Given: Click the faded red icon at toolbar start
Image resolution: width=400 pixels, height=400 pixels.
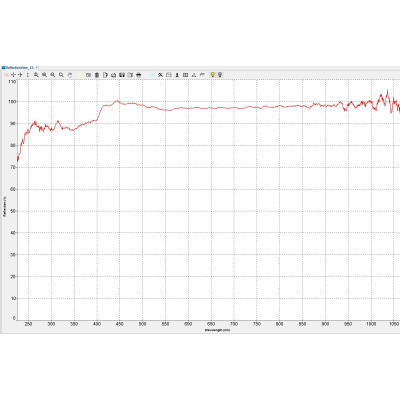Looking at the screenshot, I should click(6, 75).
